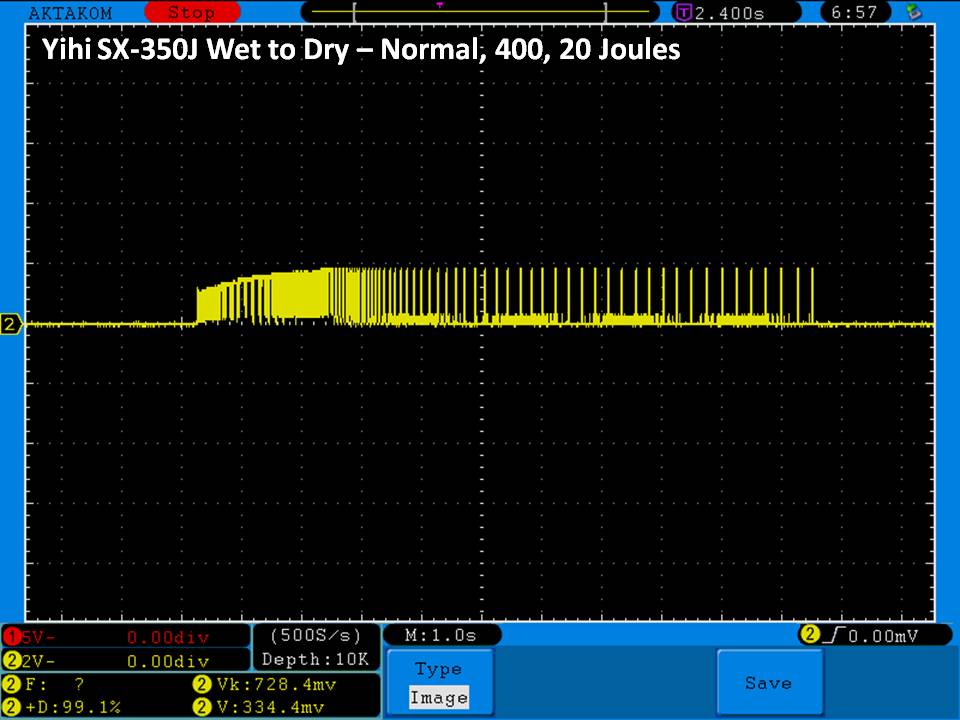Click the USB connection status icon

pyautogui.click(x=911, y=12)
